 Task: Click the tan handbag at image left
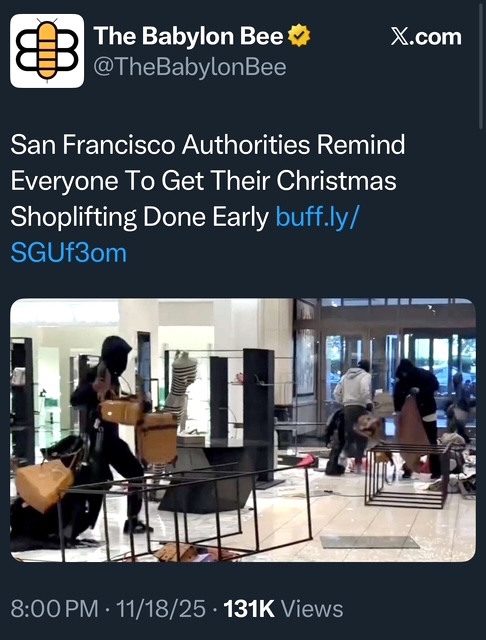pyautogui.click(x=44, y=484)
